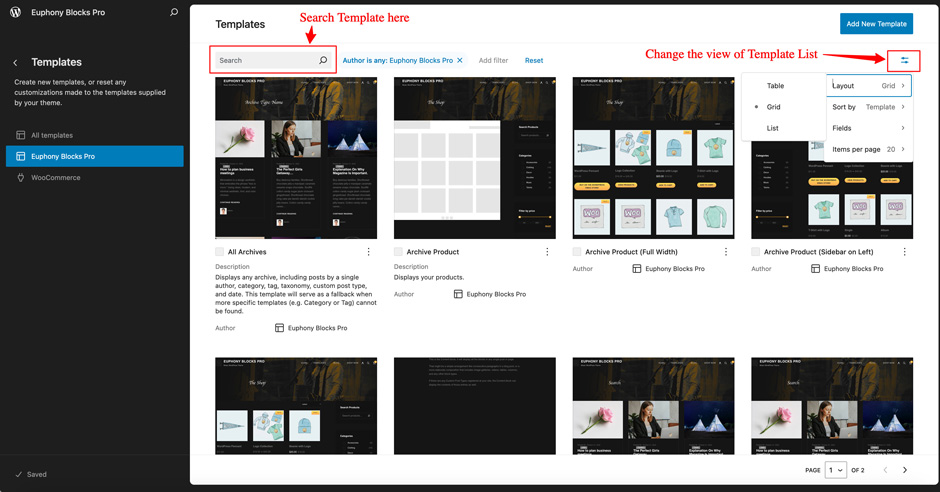Select WooCommerce in the sidebar
940x492 pixels.
(x=56, y=178)
